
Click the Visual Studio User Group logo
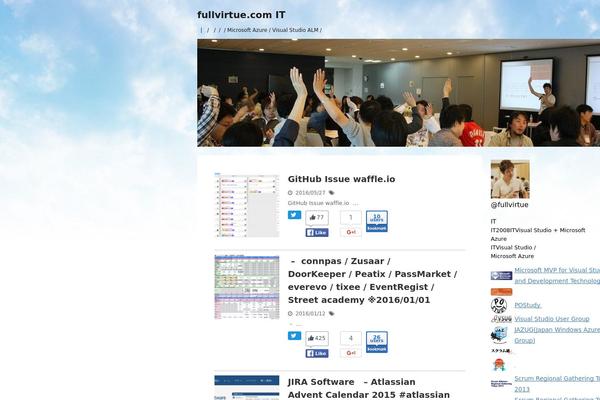[501, 319]
